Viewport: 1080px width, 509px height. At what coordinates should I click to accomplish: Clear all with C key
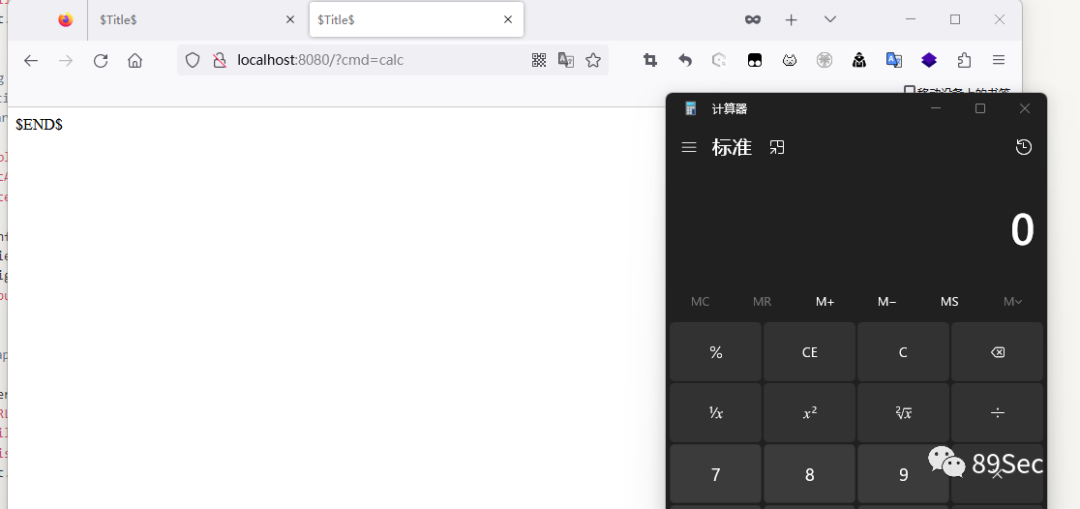tap(903, 352)
